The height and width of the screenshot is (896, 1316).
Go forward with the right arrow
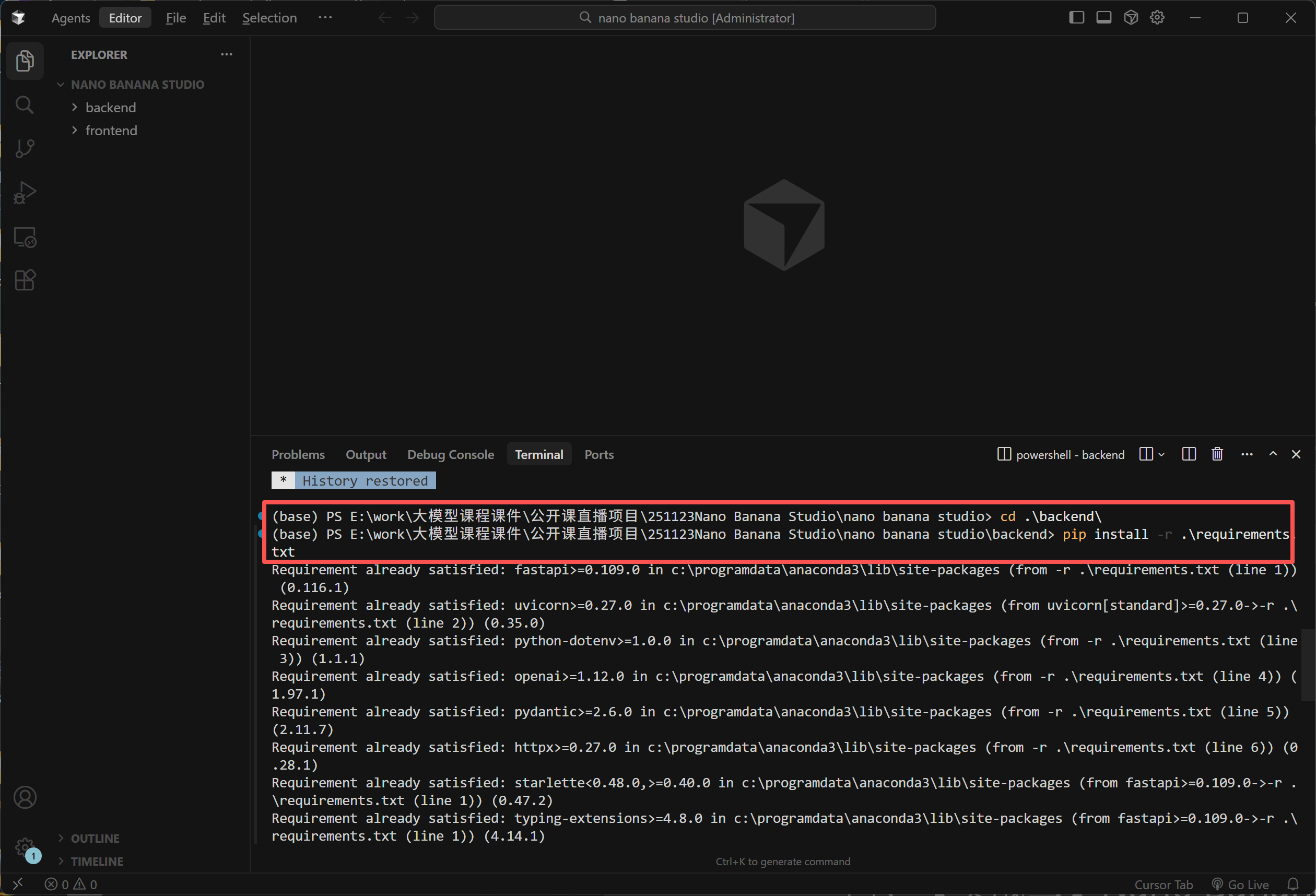click(x=412, y=18)
